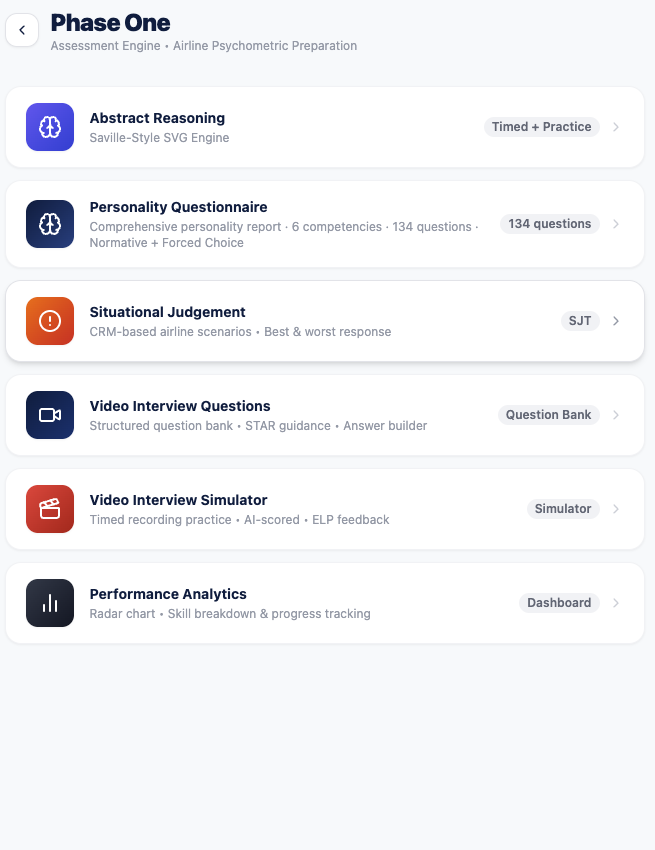Select the SJT tag
The image size is (655, 850).
[580, 321]
